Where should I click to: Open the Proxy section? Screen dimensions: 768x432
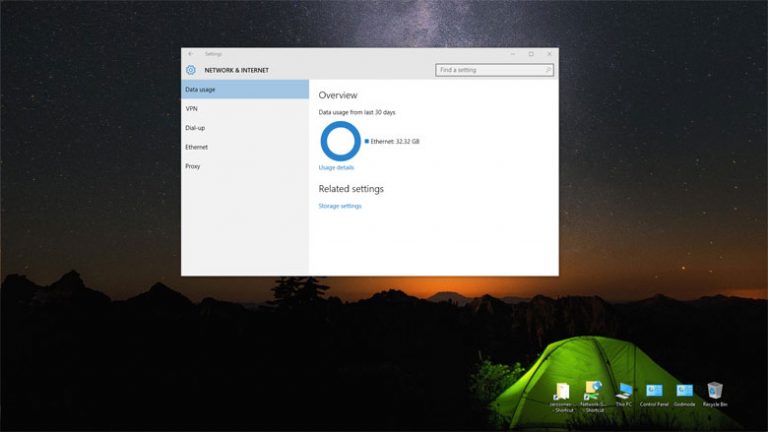click(245, 166)
